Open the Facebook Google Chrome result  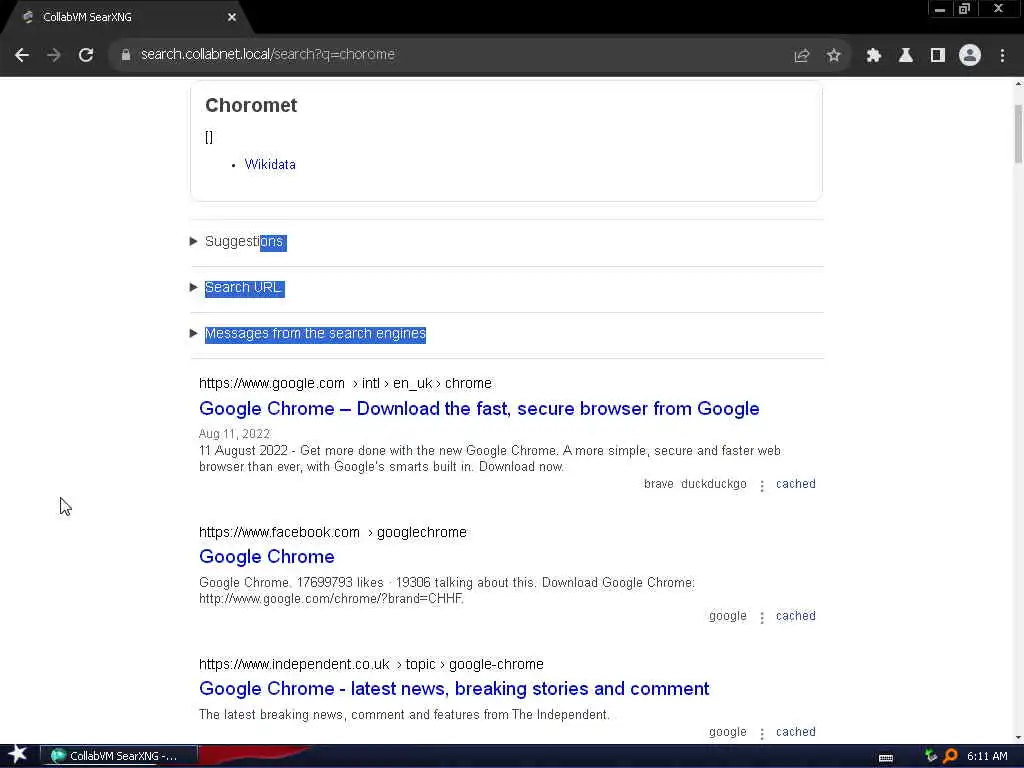[x=266, y=557]
